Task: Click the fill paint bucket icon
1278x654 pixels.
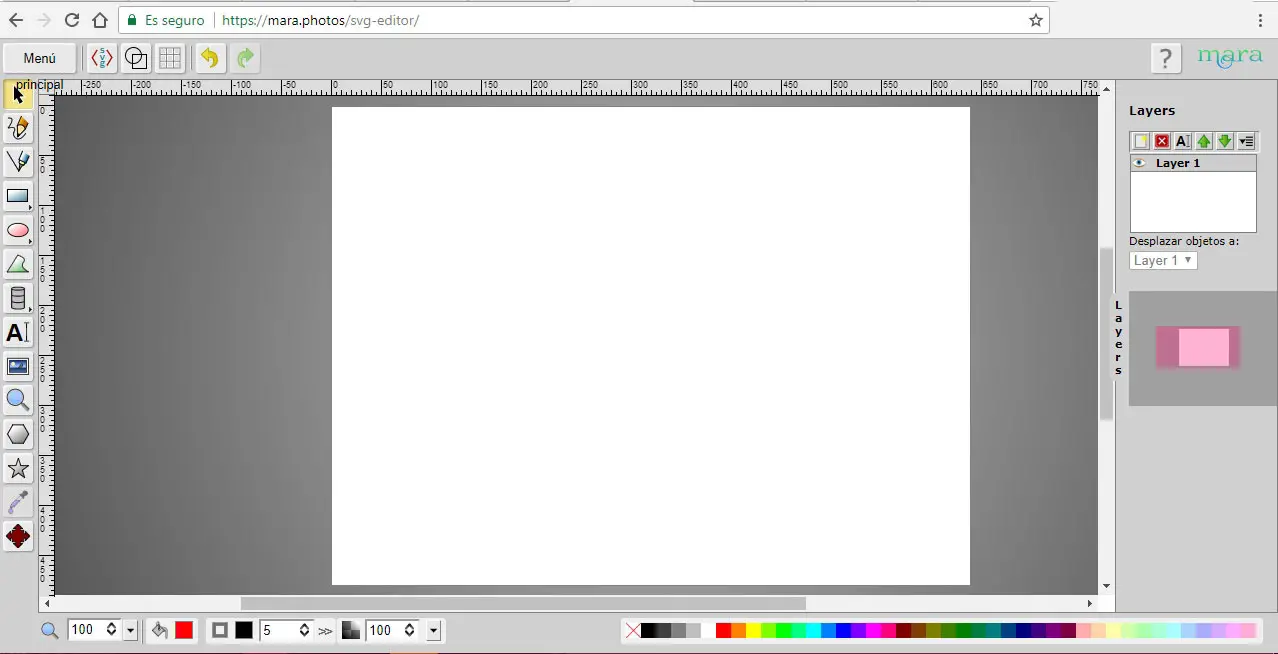Action: point(160,630)
